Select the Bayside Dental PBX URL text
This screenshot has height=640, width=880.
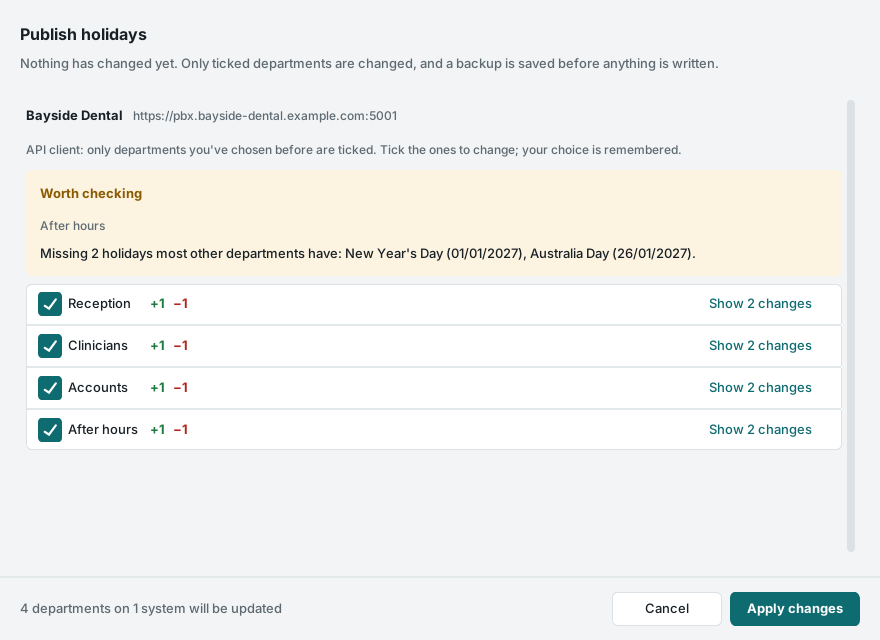coord(265,116)
